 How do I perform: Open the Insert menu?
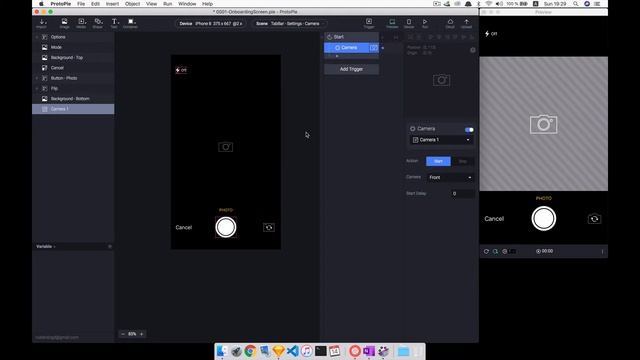112,4
